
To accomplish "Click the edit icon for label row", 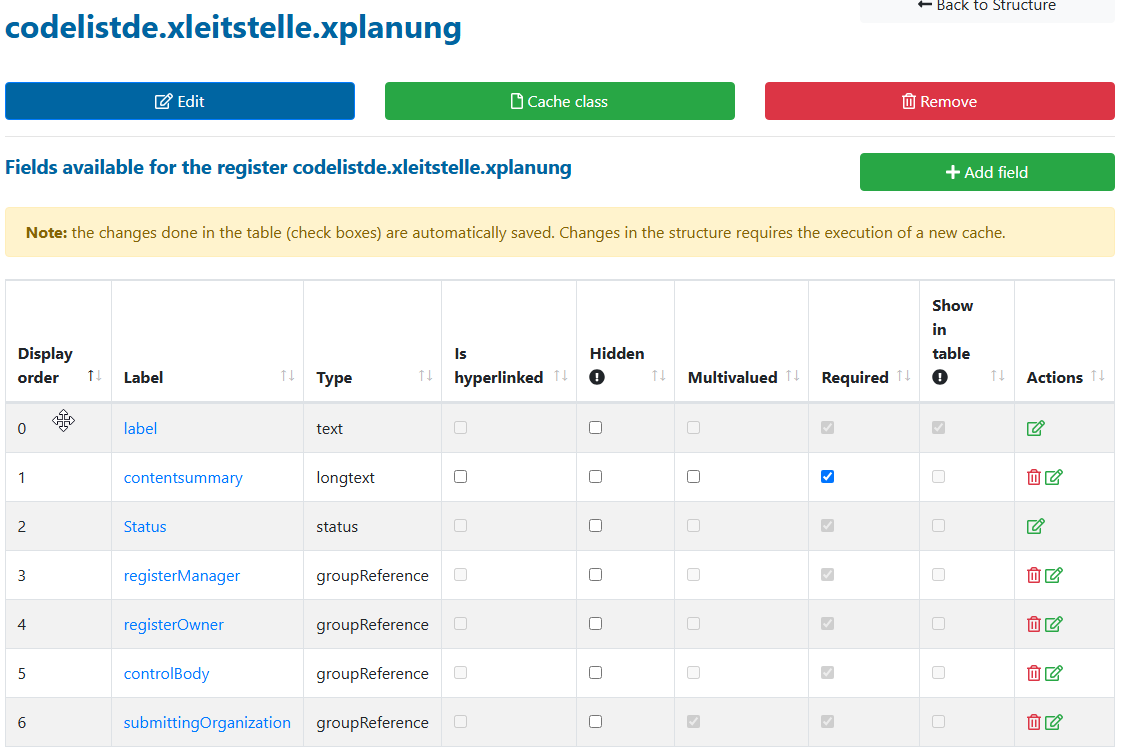I will (1035, 428).
